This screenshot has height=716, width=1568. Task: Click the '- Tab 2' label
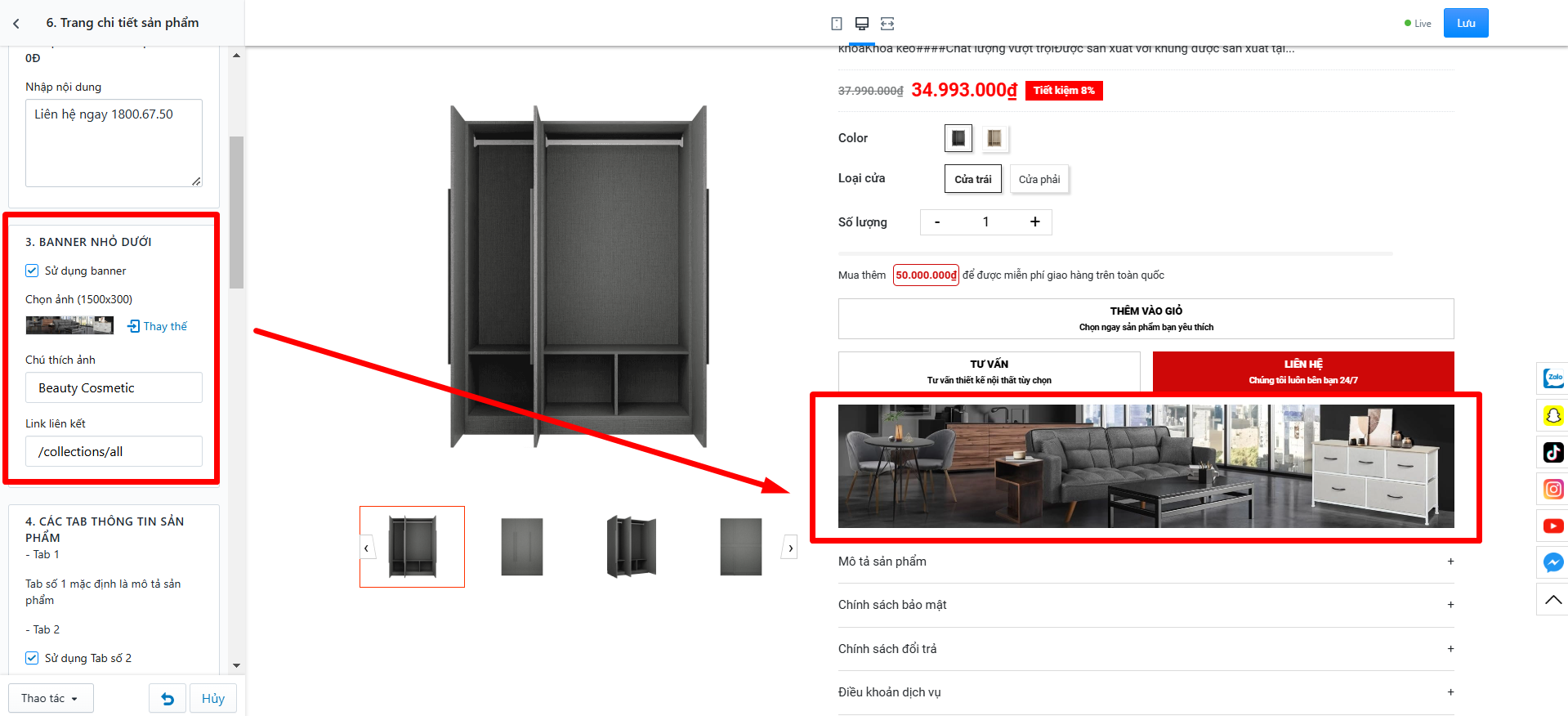(x=42, y=629)
